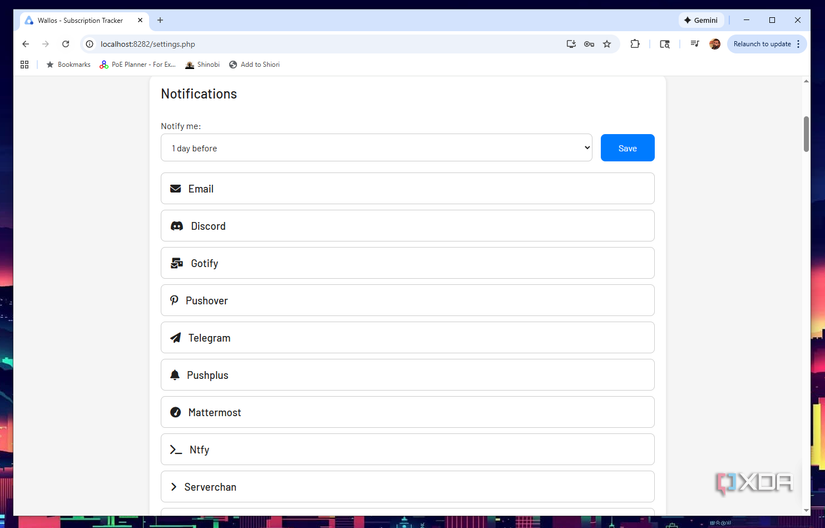Bookmark this page with the star icon
This screenshot has width=825, height=528.
click(x=607, y=44)
